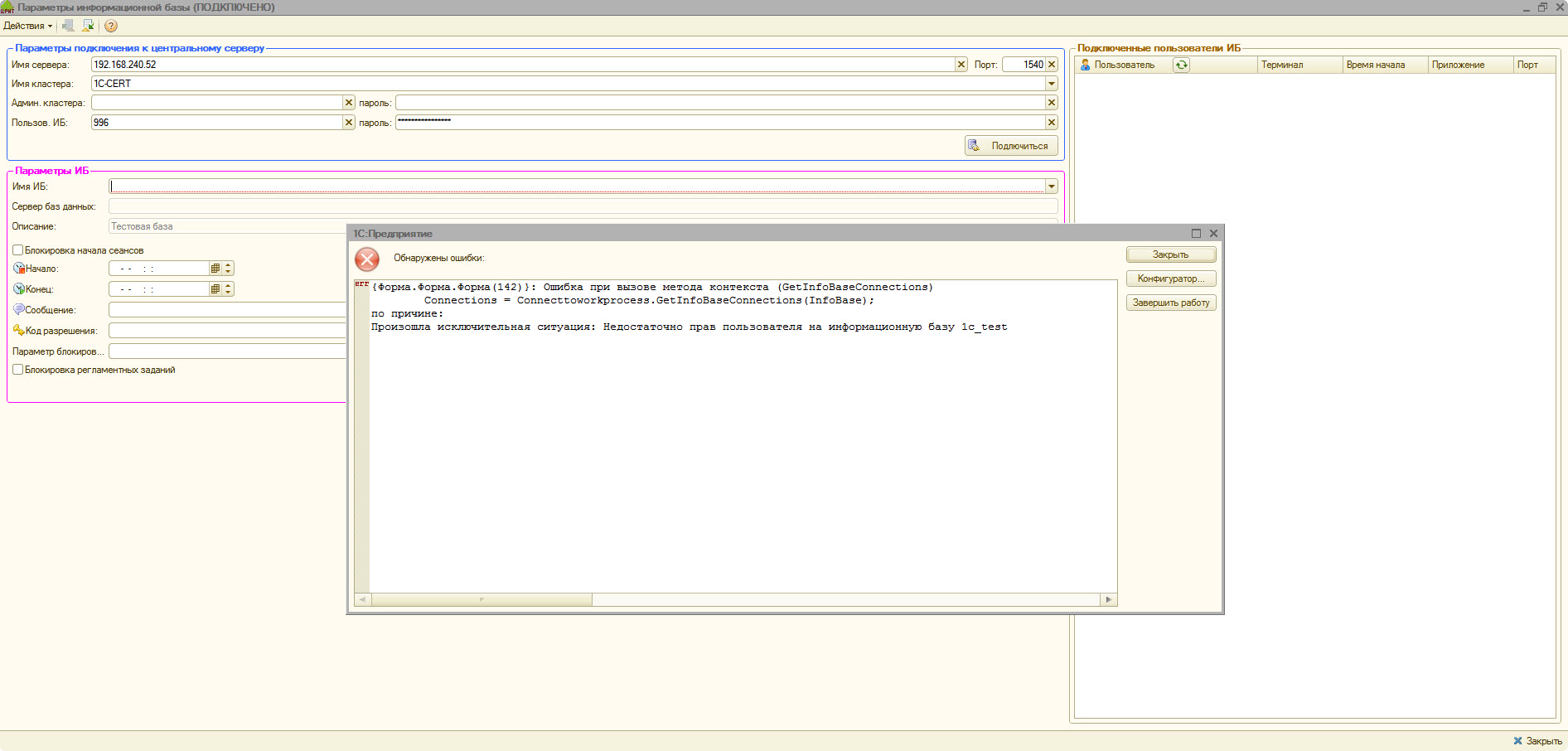Viewport: 1568px width, 751px height.
Task: Refresh connected users with green arrows icon
Action: click(1182, 65)
